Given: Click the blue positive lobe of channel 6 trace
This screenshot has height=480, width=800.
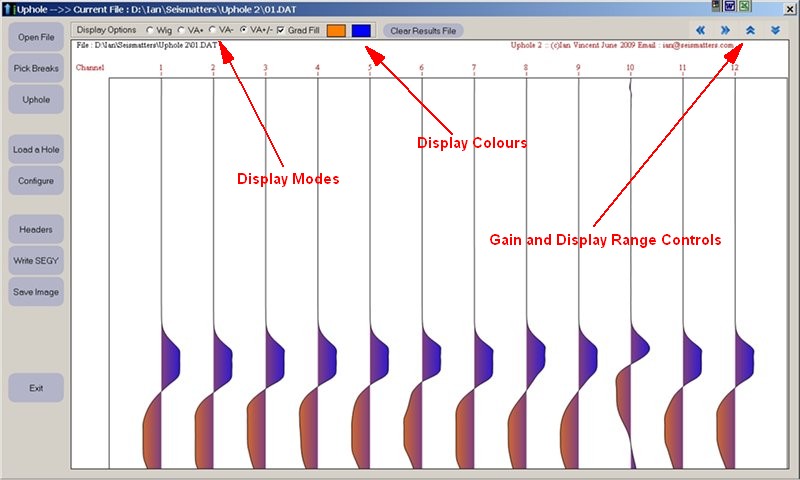Looking at the screenshot, I should [430, 354].
